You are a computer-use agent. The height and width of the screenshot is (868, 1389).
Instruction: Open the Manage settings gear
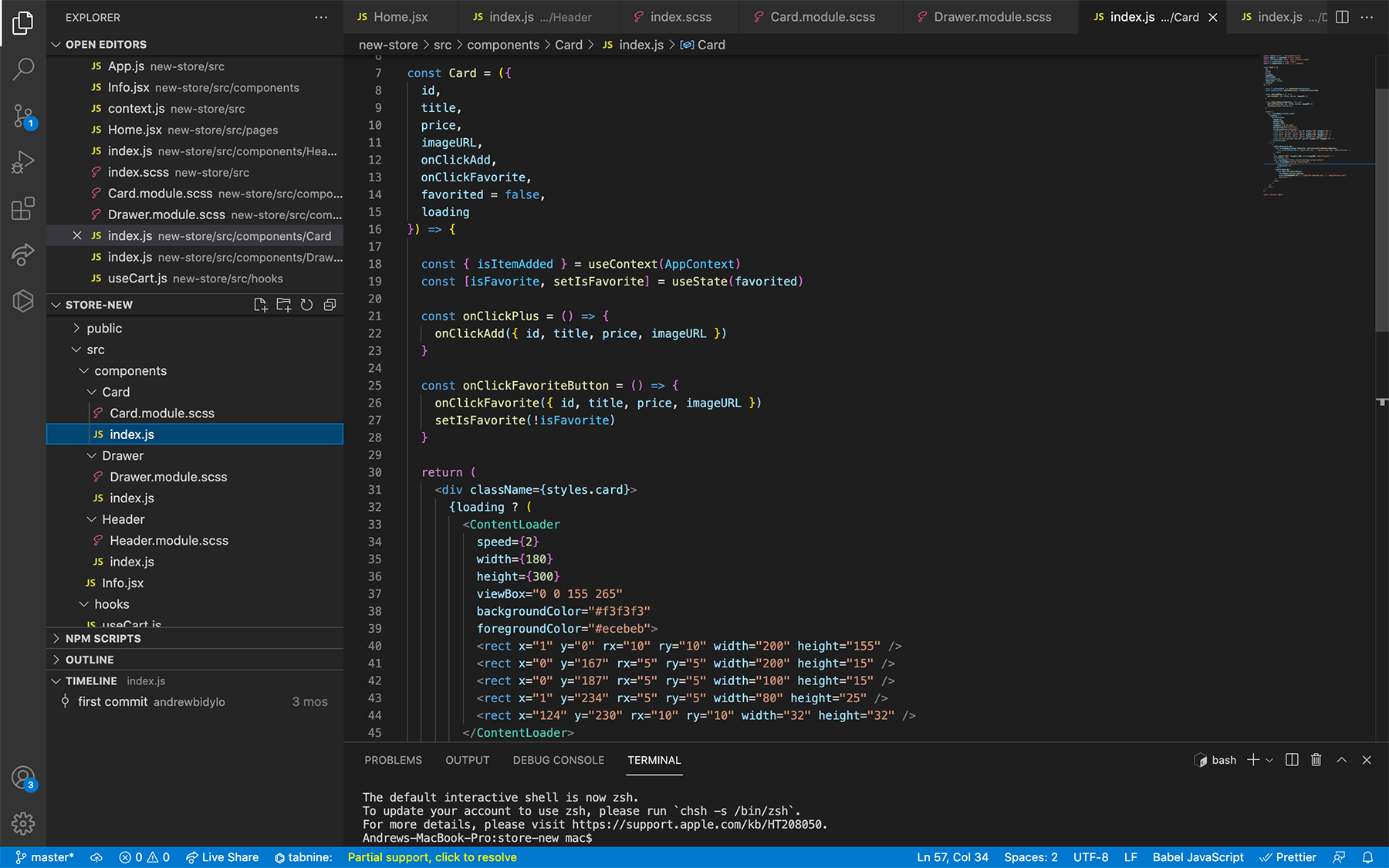click(x=23, y=823)
